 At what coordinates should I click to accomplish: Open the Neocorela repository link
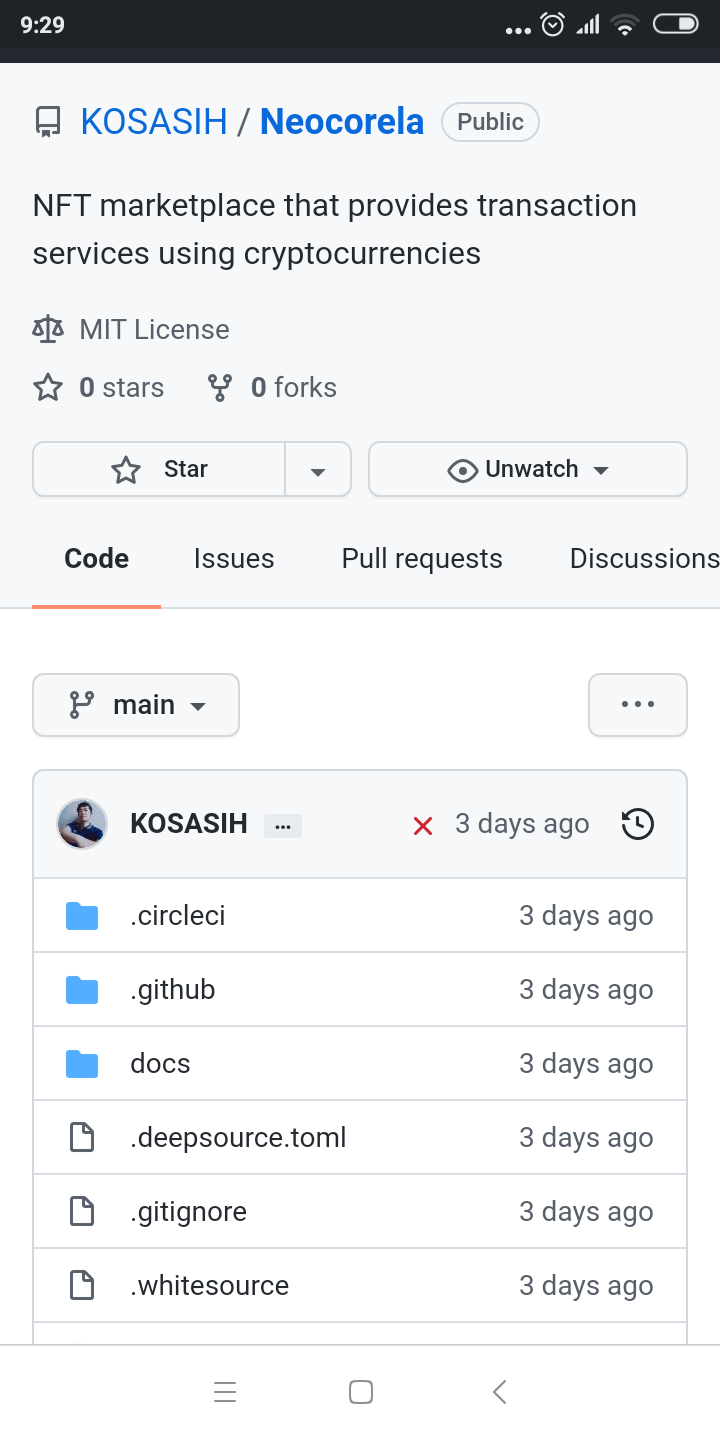(x=342, y=122)
